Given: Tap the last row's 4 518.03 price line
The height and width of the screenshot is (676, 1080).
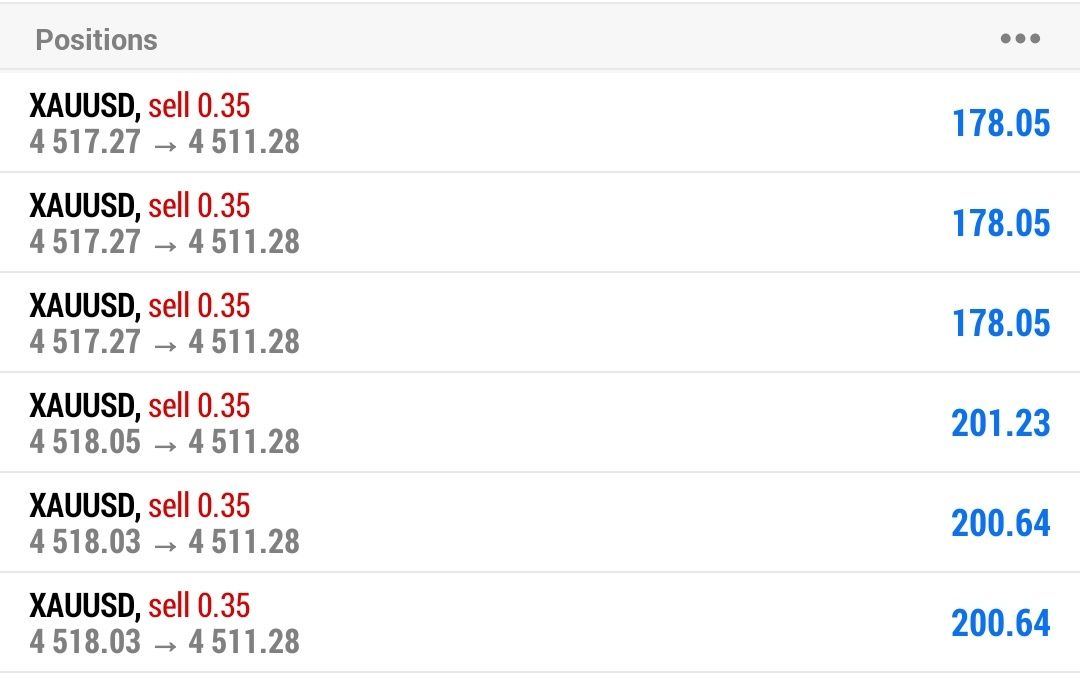Looking at the screenshot, I should pos(165,642).
